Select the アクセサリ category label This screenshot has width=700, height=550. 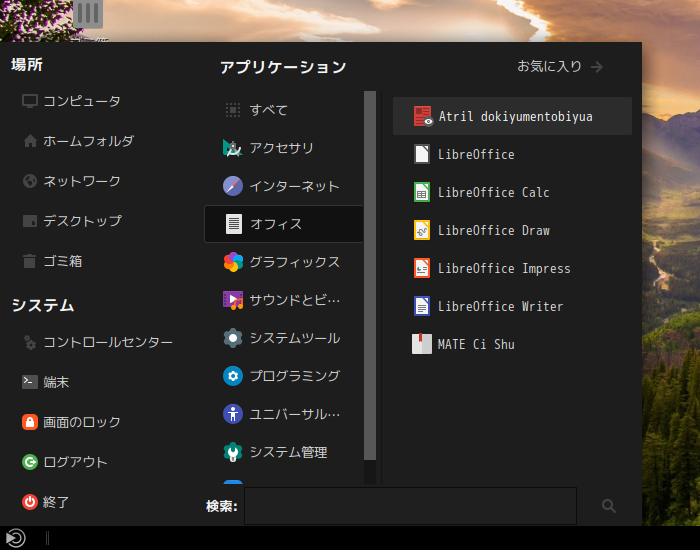[x=282, y=148]
